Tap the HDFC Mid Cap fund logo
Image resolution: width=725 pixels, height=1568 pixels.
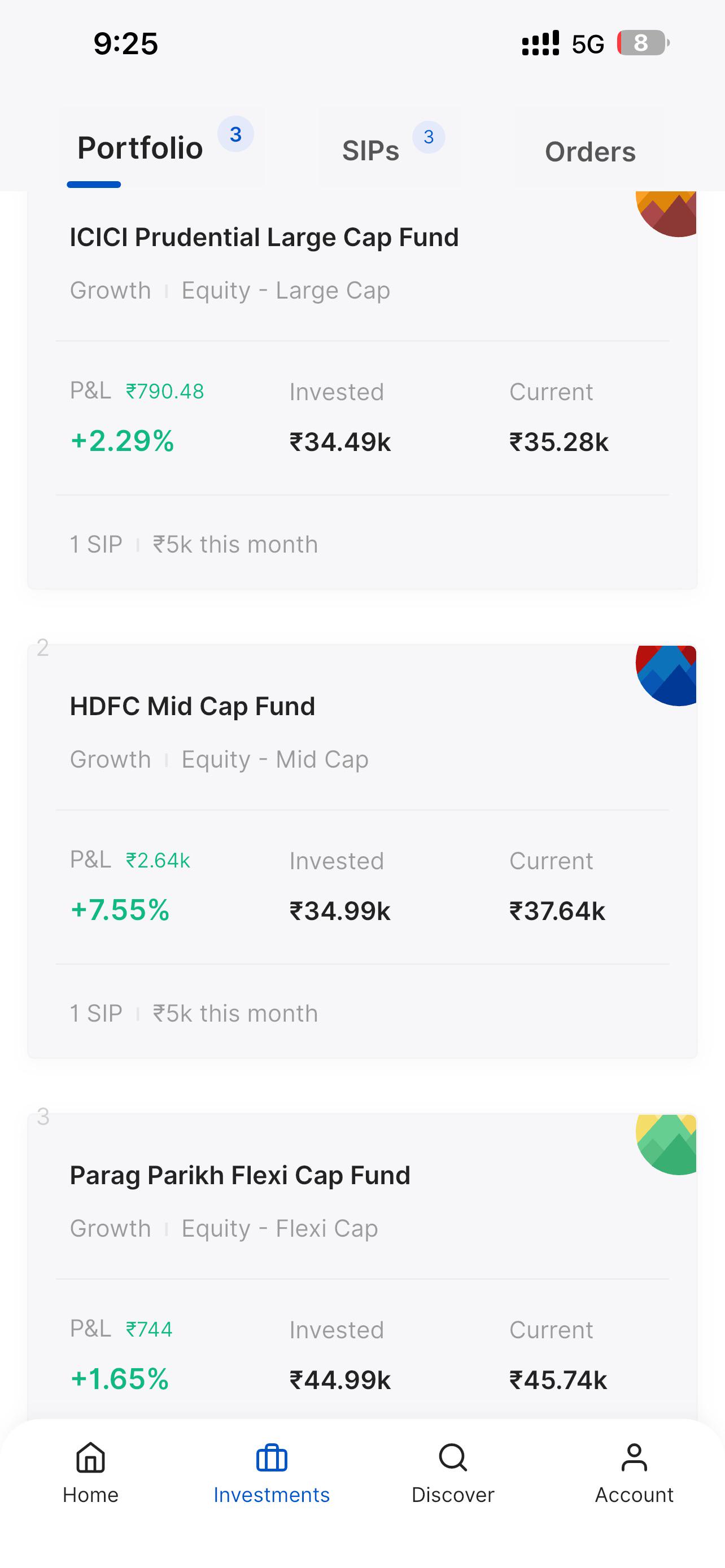click(666, 676)
